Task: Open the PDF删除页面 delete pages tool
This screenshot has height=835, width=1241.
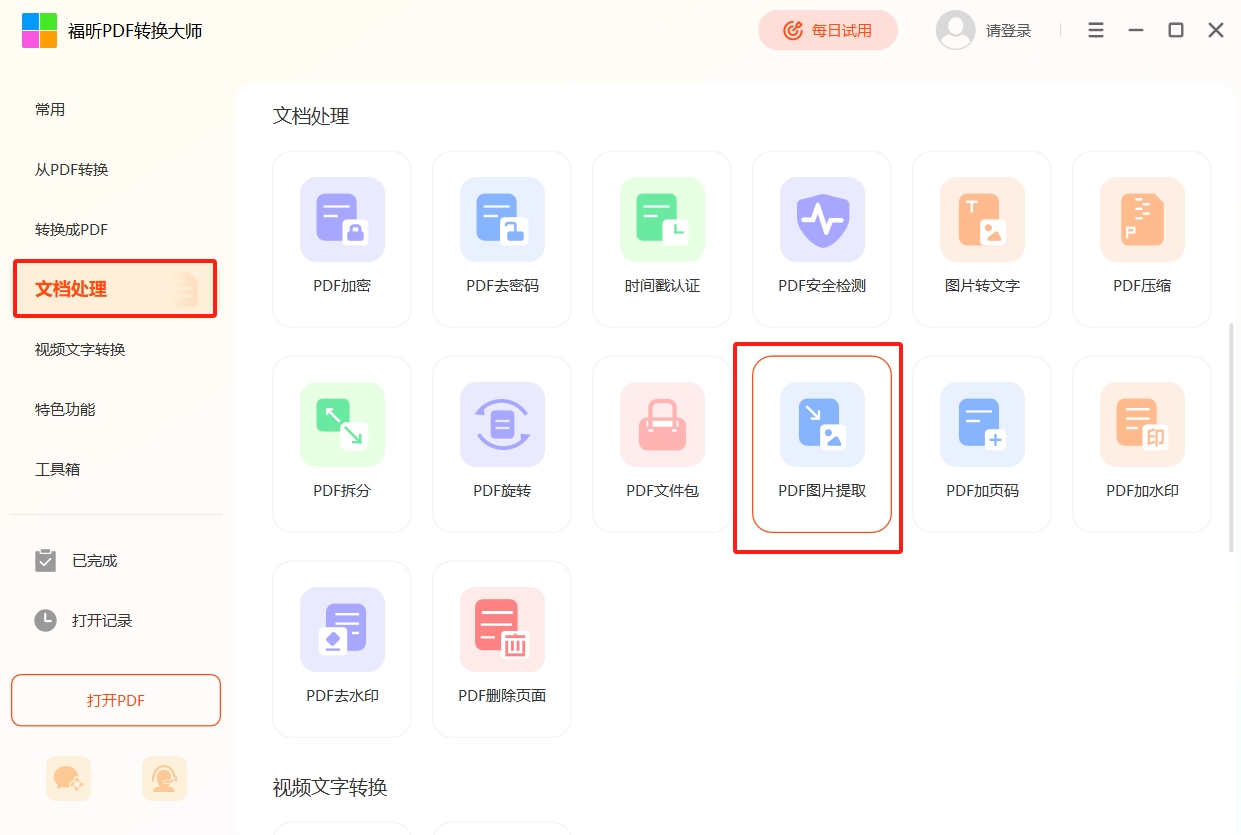Action: 502,649
